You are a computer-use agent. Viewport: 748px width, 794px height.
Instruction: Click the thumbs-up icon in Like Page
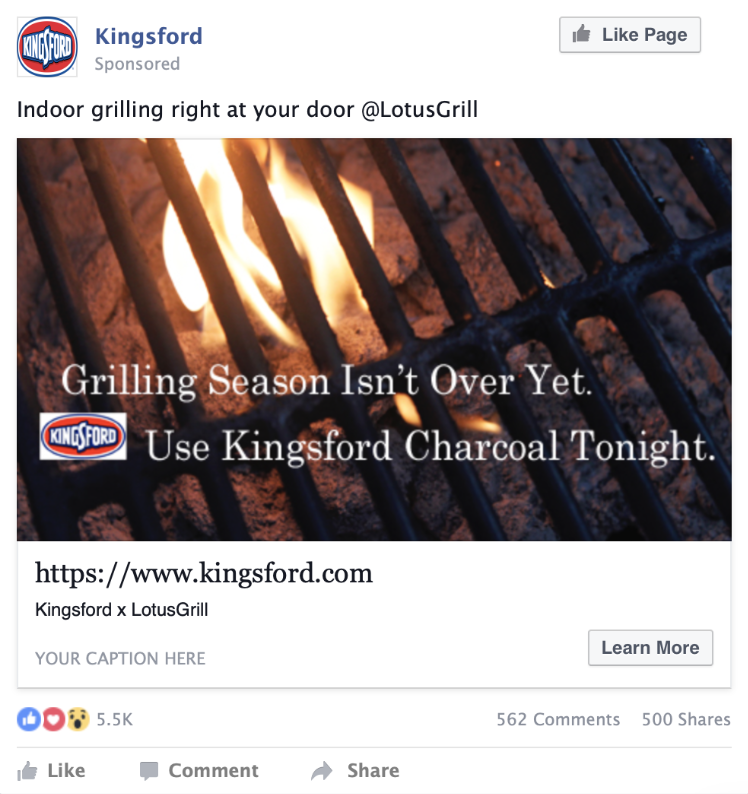coord(581,34)
